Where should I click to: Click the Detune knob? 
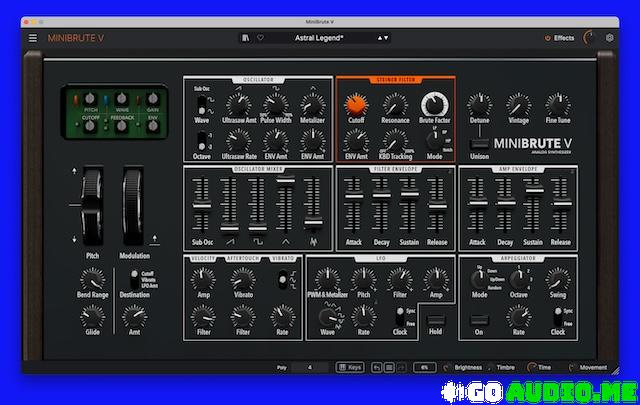(x=479, y=105)
